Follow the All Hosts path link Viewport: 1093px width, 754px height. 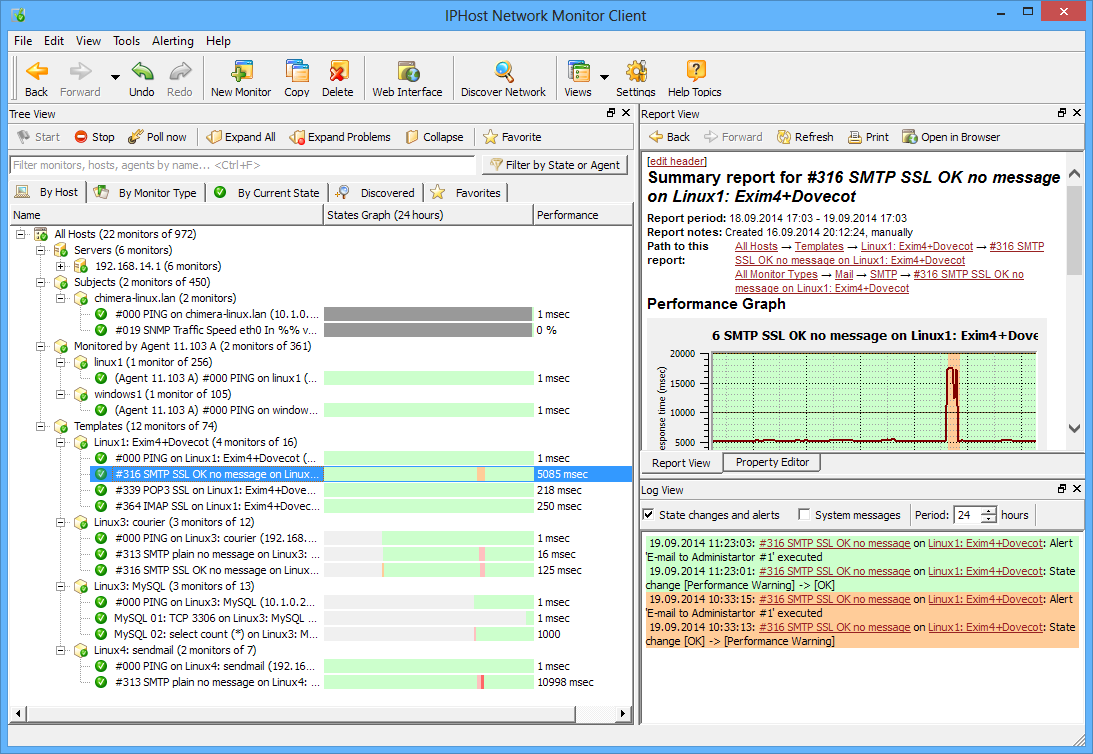tap(756, 246)
